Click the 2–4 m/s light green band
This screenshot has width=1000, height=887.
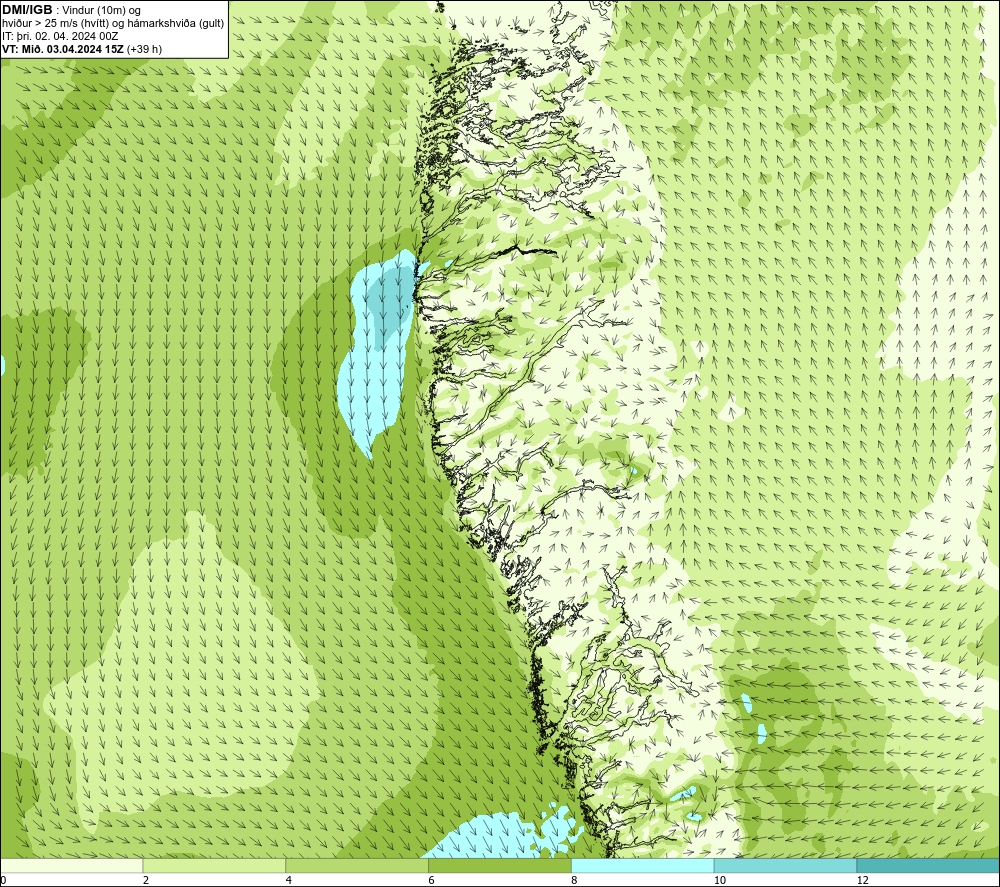(214, 865)
